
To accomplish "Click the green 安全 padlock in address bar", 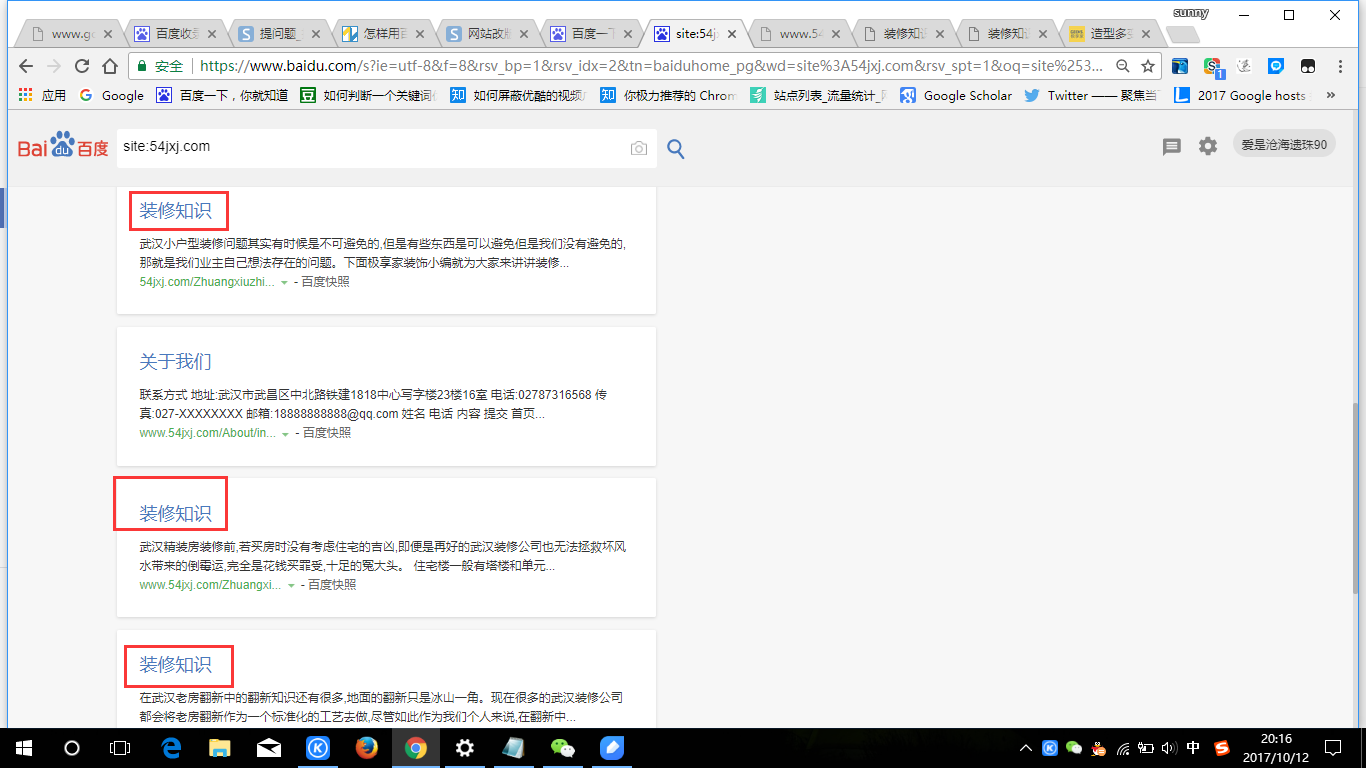I will (x=165, y=66).
